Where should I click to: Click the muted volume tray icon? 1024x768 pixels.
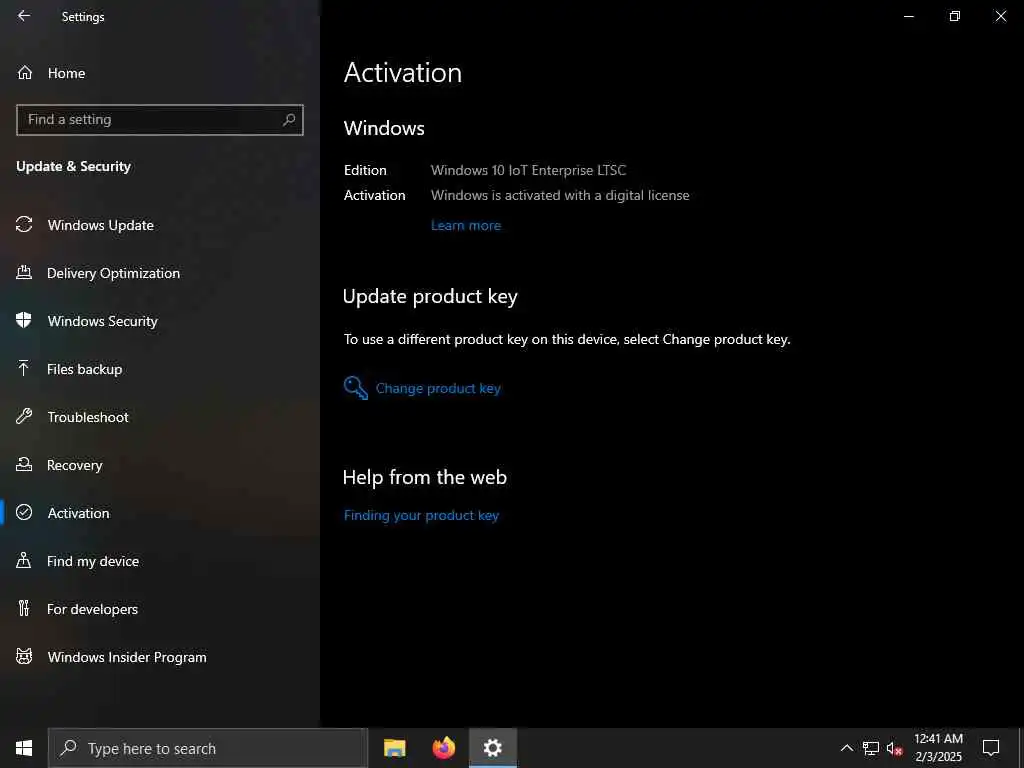click(x=894, y=748)
